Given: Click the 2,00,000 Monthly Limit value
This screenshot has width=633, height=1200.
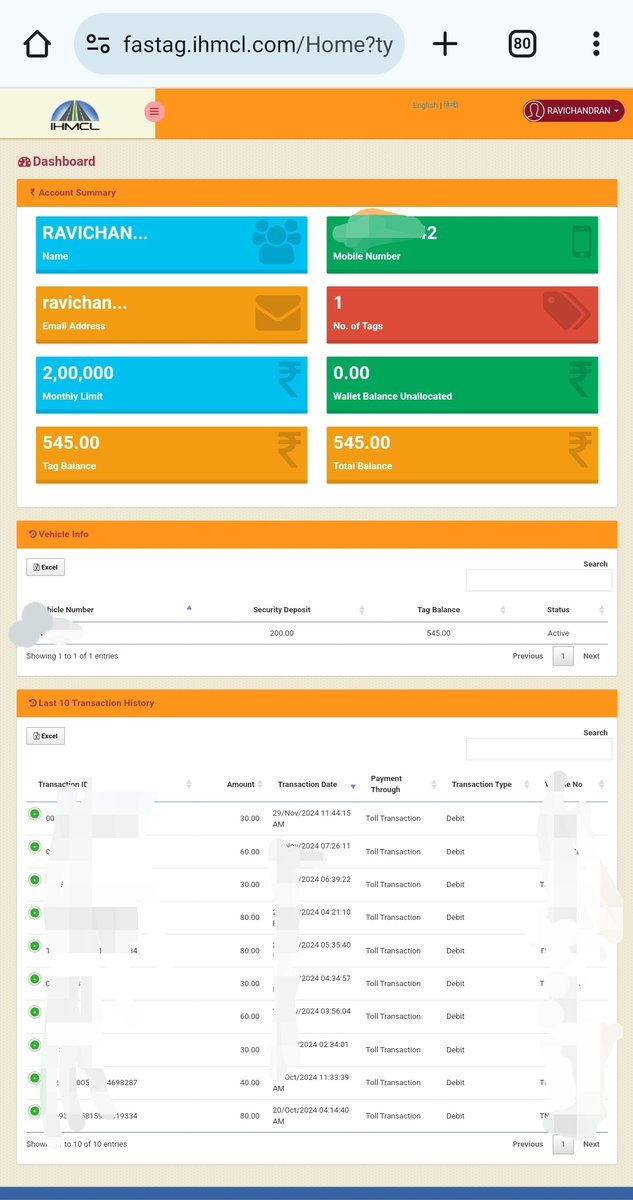Looking at the screenshot, I should 78,373.
